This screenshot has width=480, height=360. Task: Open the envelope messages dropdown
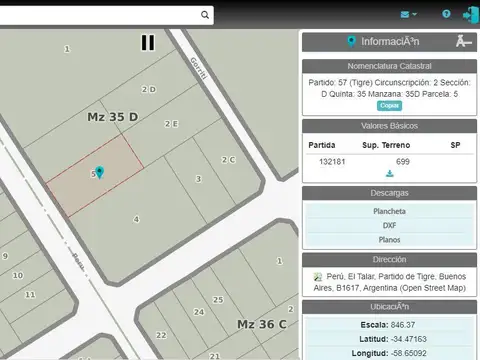pos(408,14)
